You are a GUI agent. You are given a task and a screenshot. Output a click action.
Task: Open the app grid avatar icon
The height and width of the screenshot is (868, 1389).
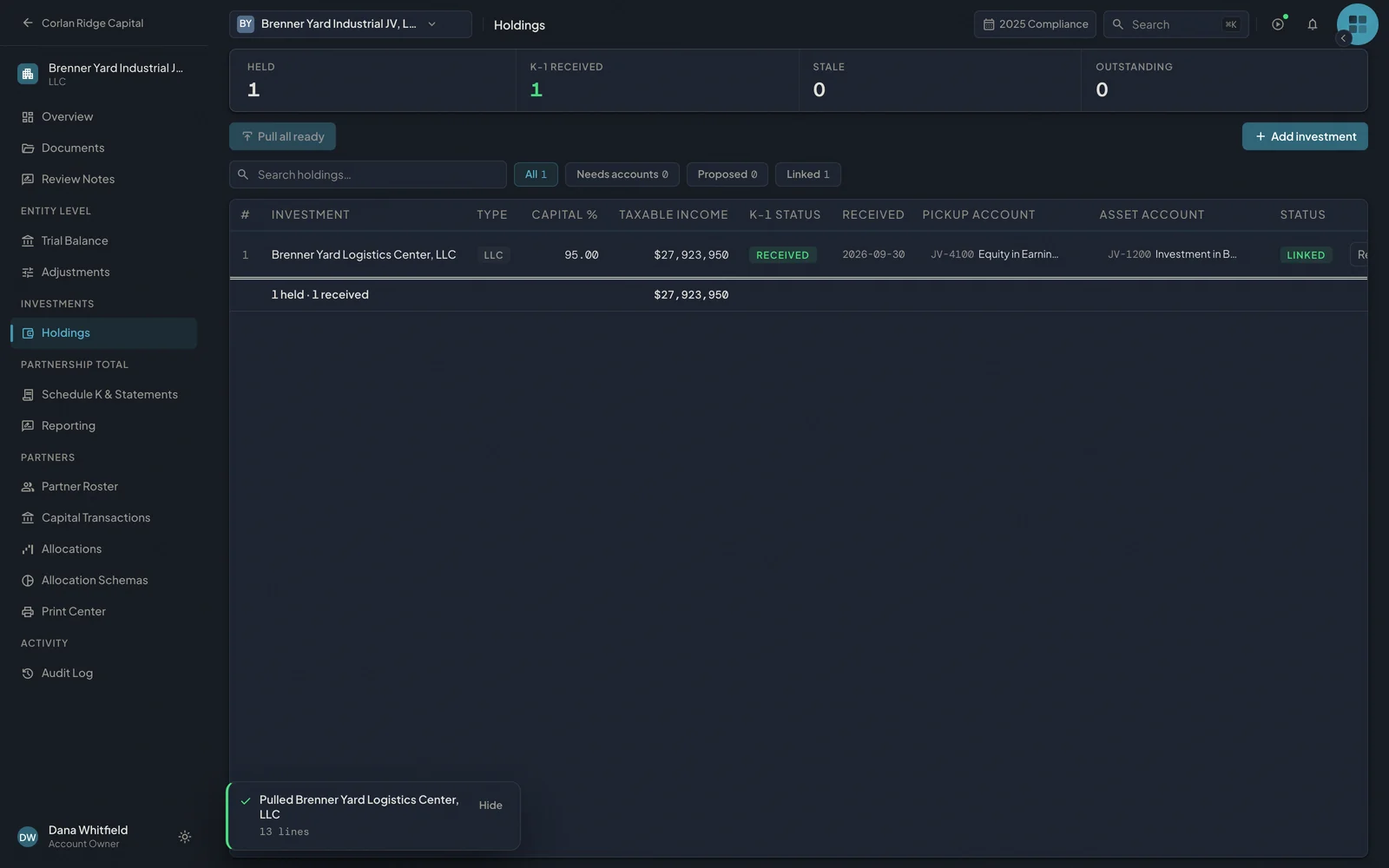1358,24
